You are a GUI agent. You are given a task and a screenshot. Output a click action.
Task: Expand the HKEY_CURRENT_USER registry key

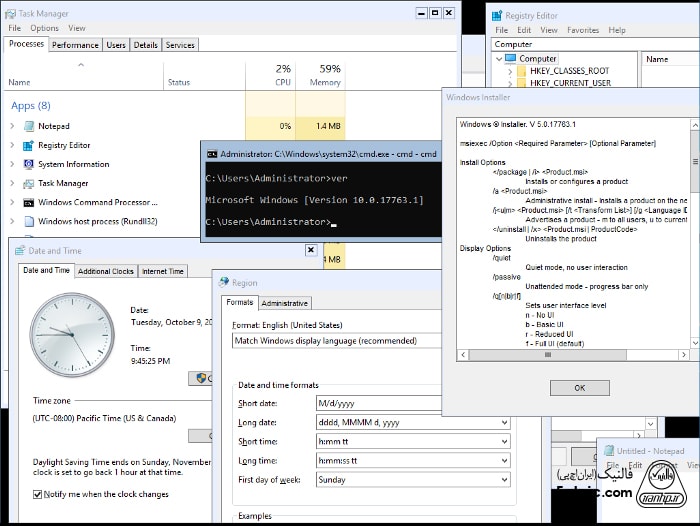coord(509,83)
